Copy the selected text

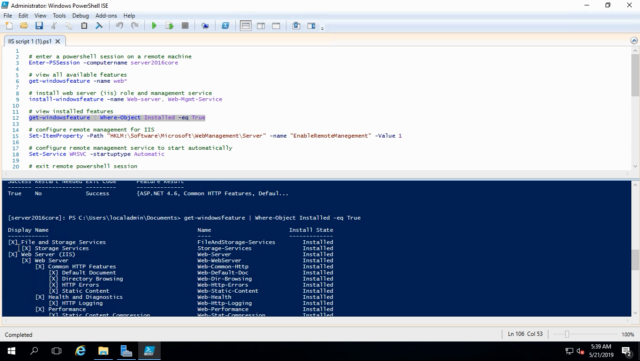click(69, 26)
